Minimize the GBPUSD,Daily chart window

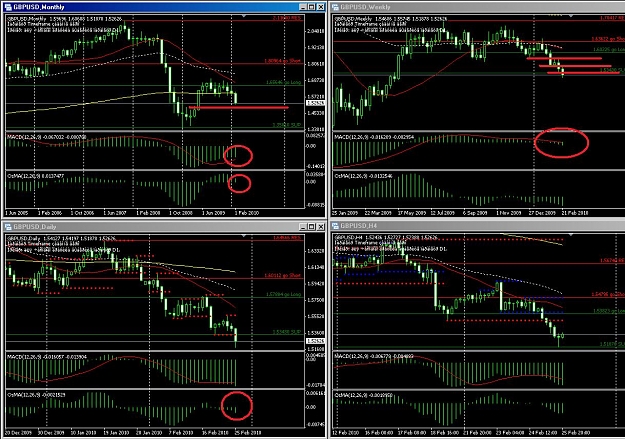coord(303,227)
